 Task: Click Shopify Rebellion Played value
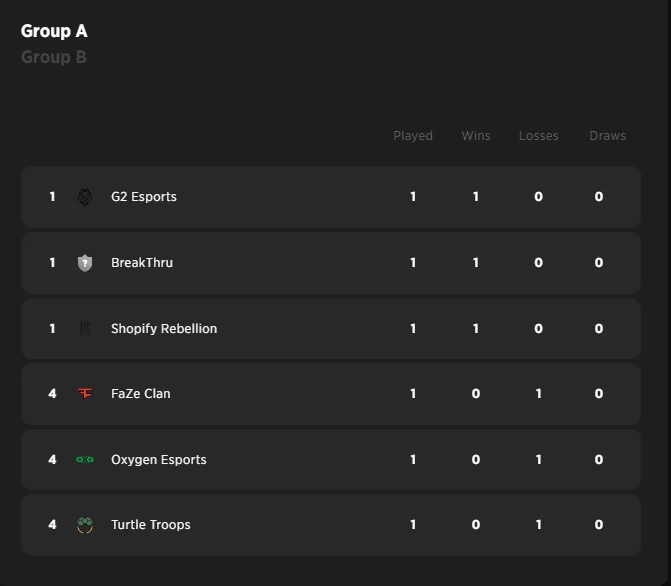click(413, 328)
